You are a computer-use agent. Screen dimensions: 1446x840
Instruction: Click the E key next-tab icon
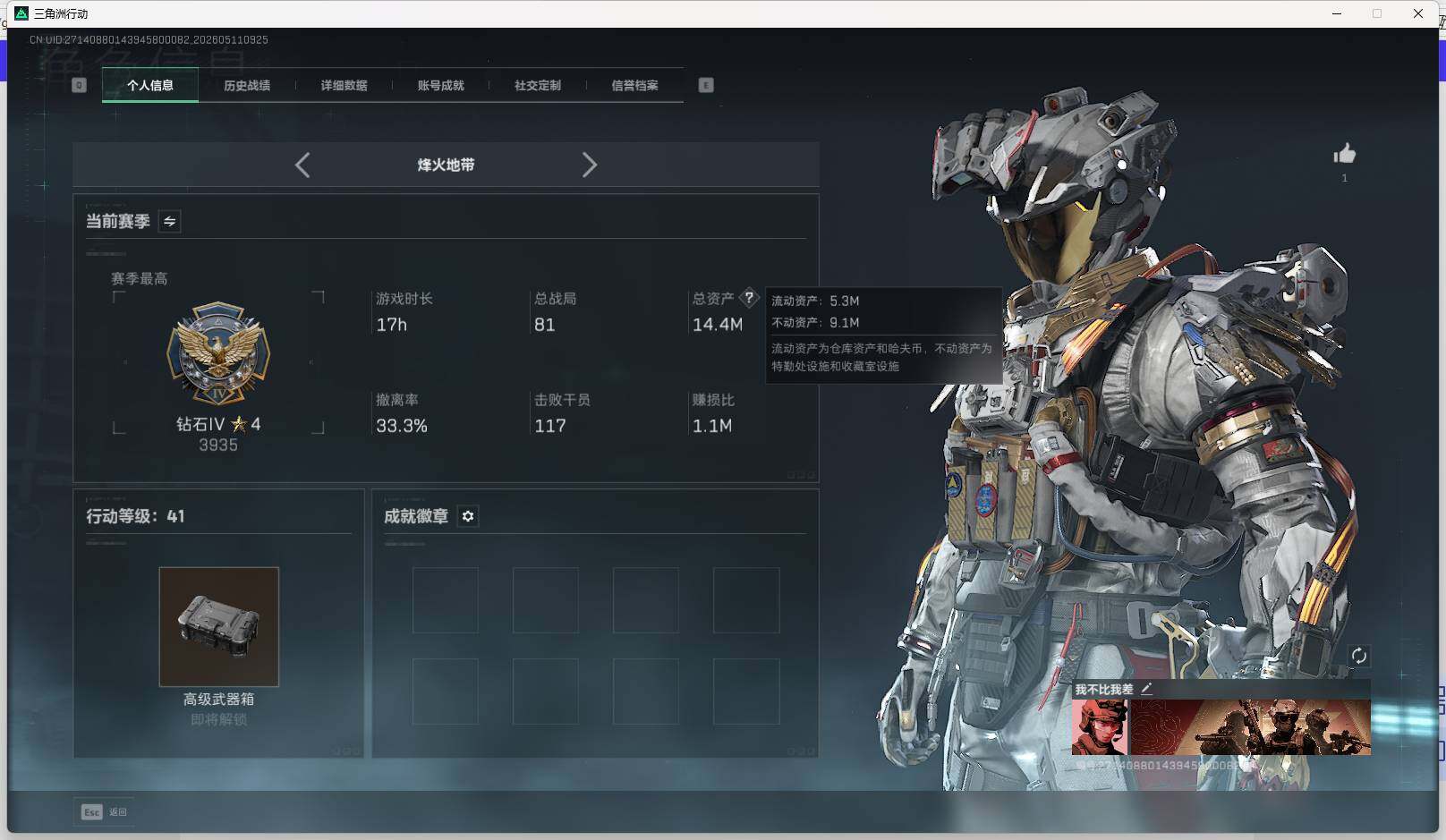coord(706,85)
